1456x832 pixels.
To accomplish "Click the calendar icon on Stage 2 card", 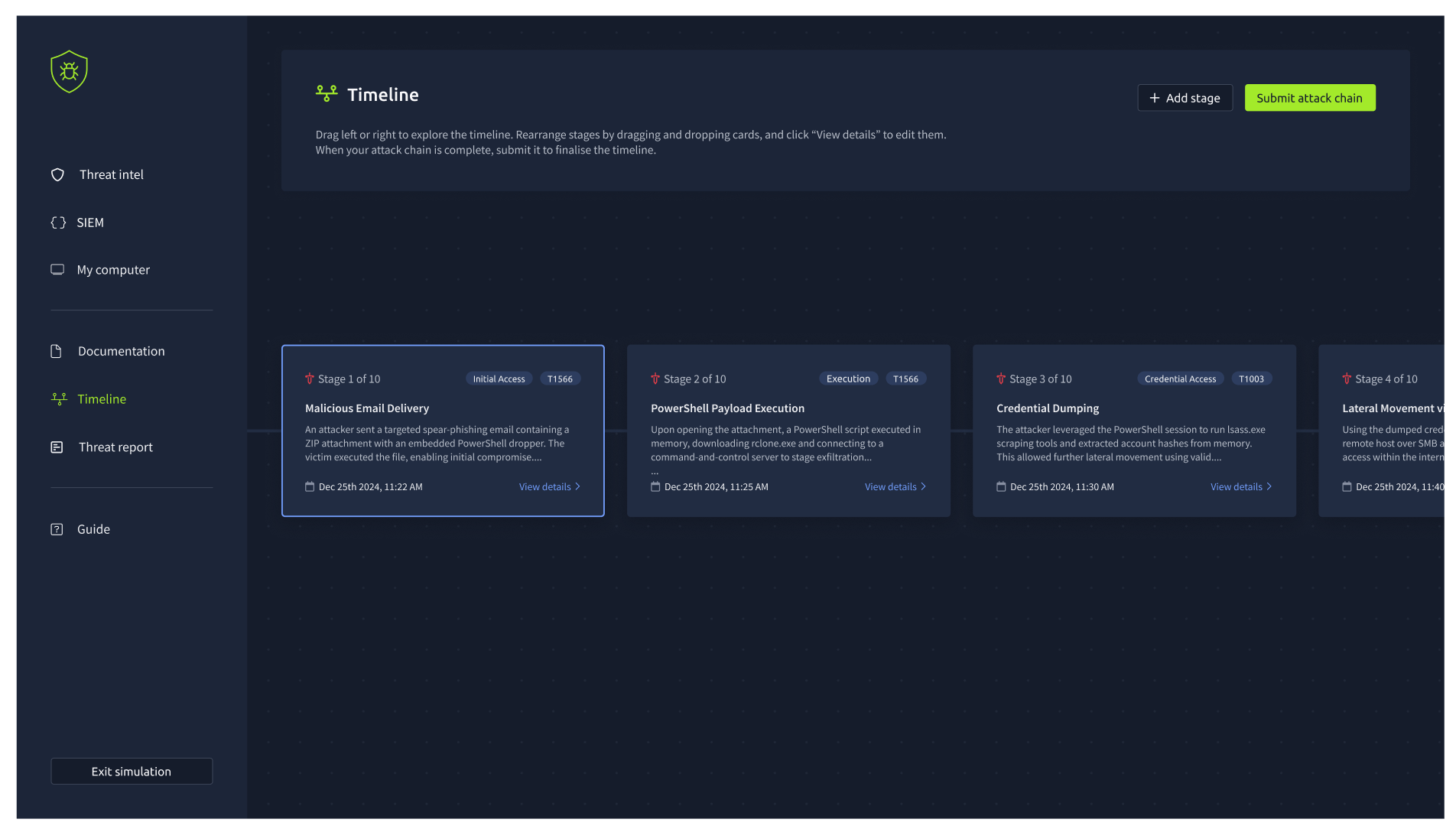I will [x=655, y=486].
